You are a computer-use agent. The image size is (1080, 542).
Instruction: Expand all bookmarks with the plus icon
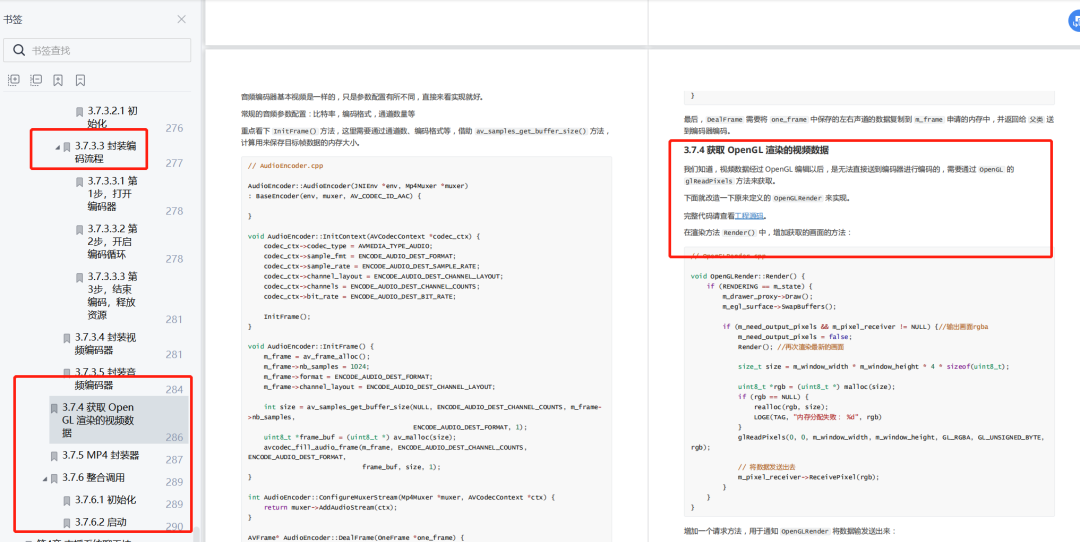14,80
